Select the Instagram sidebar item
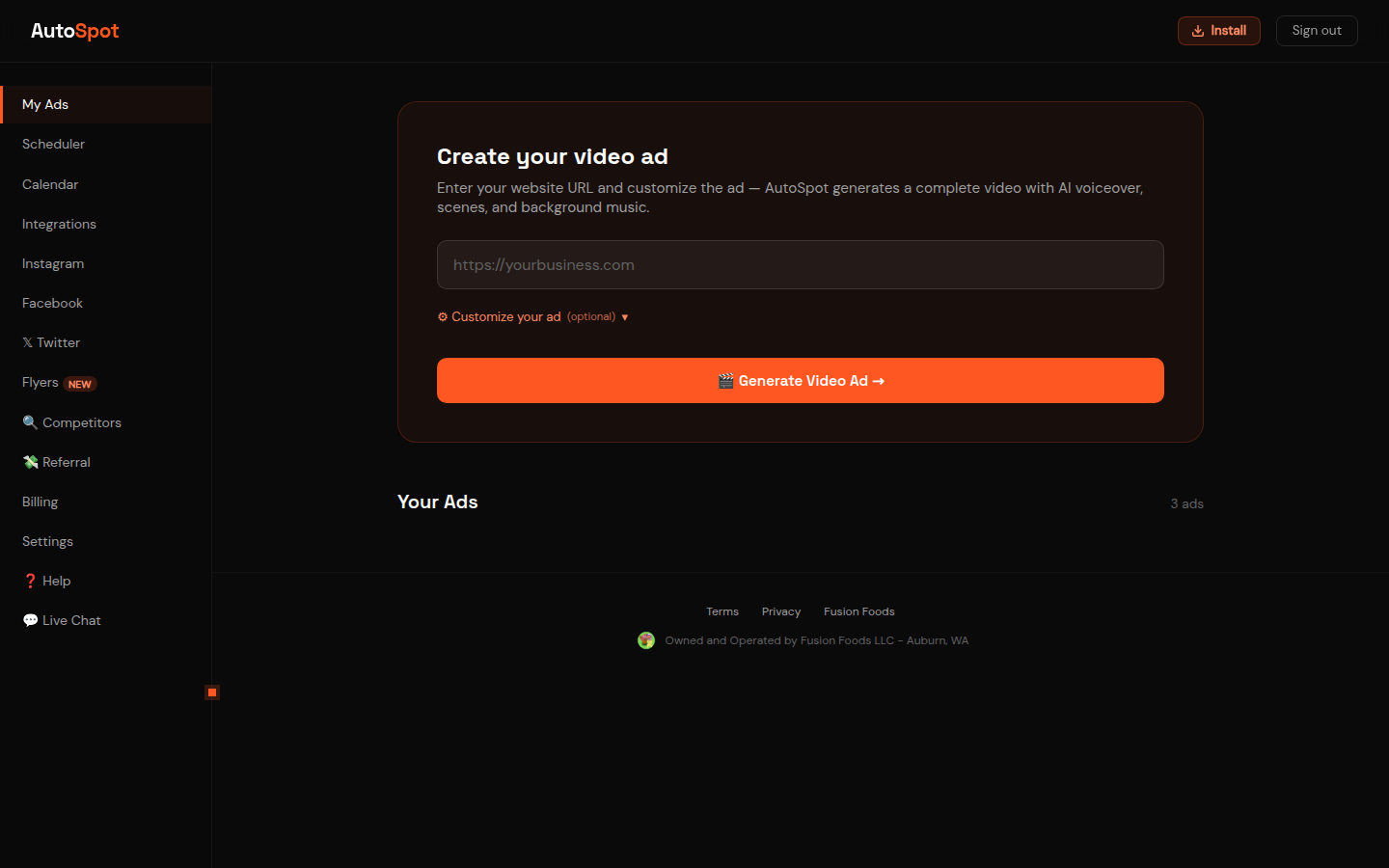The height and width of the screenshot is (868, 1389). [106, 263]
